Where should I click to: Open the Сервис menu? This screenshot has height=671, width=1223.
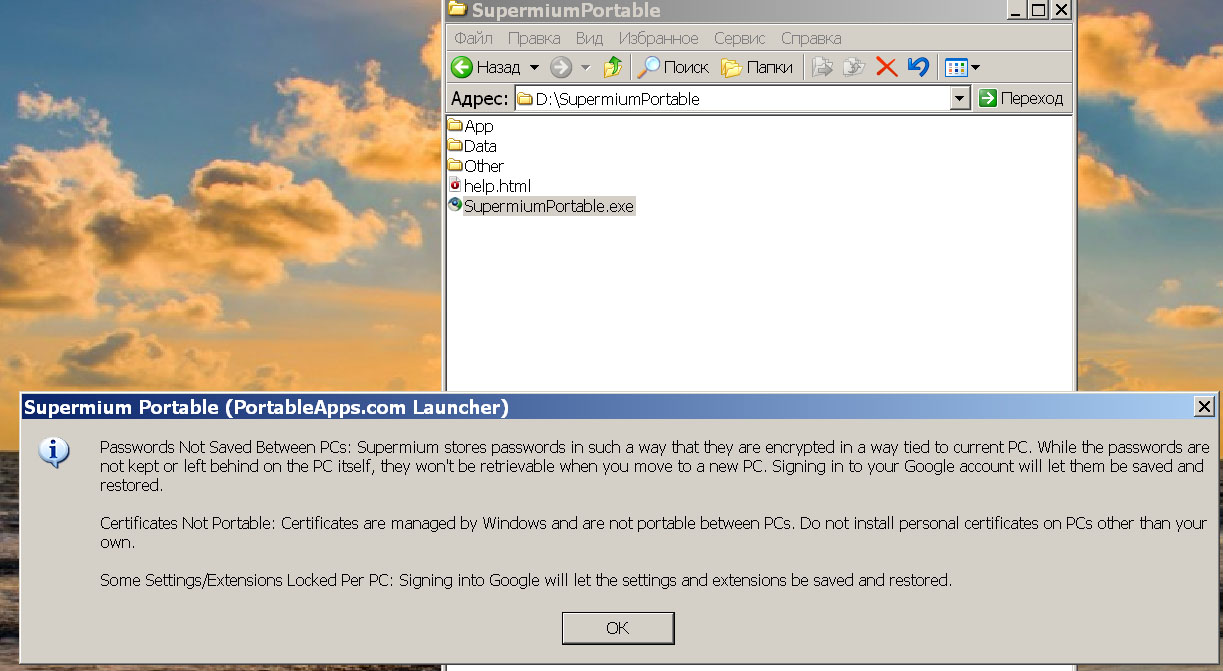coord(739,38)
